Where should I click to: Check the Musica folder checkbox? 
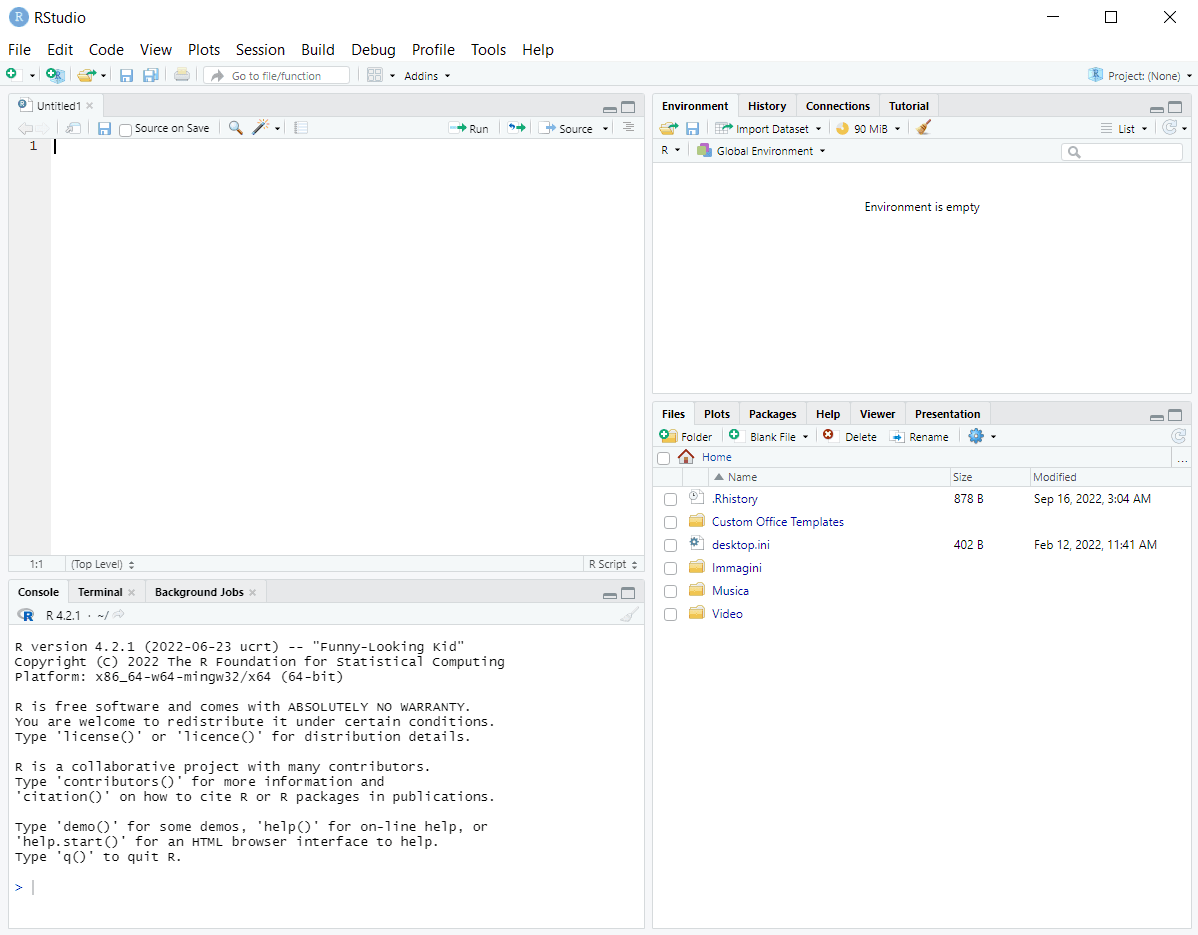[x=670, y=591]
